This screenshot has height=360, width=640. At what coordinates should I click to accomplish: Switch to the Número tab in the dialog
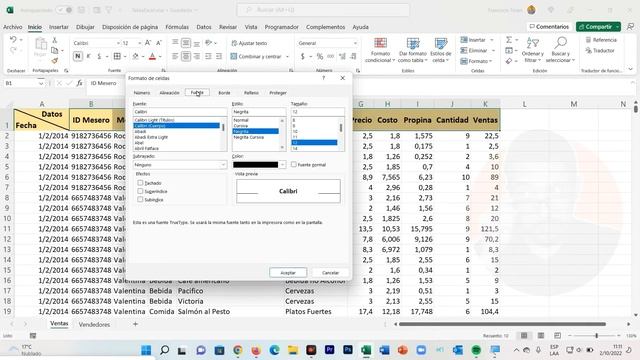coord(142,93)
